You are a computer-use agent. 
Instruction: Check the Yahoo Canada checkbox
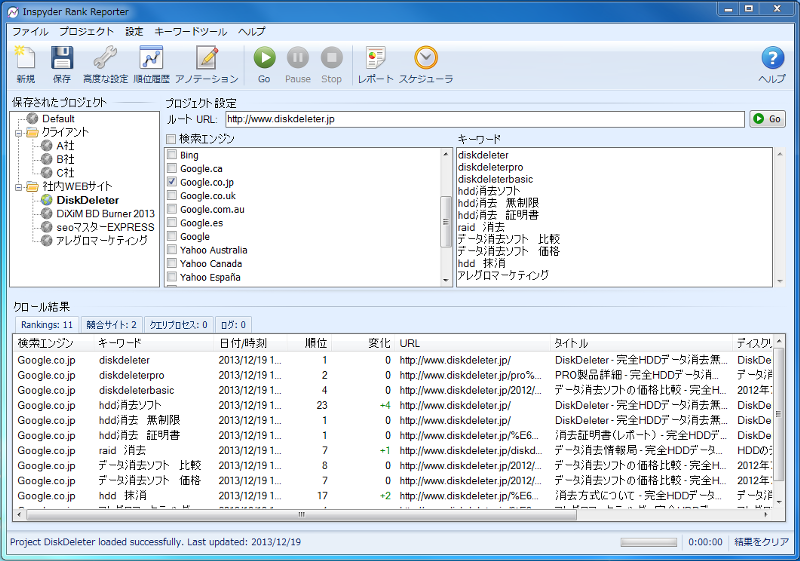tap(172, 263)
